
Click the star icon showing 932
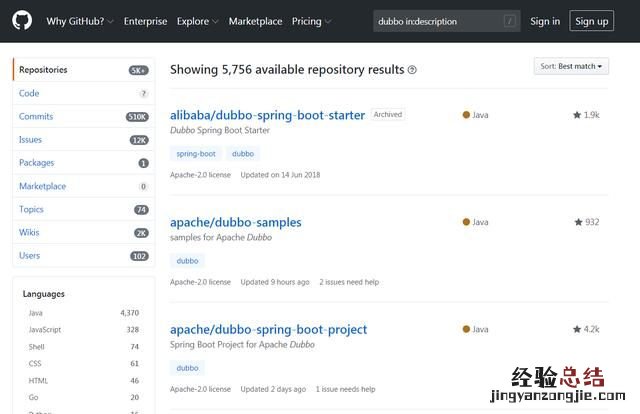tap(578, 222)
